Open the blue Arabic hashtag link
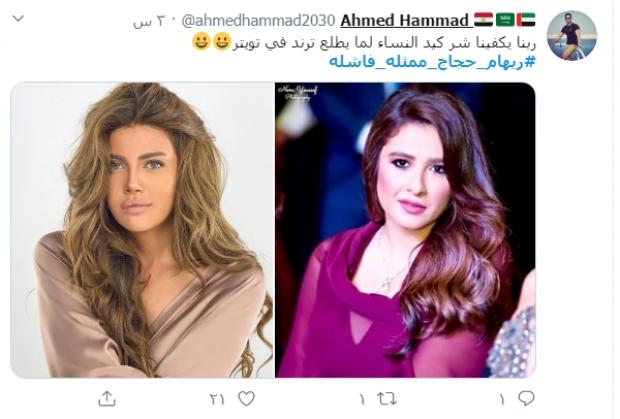 click(432, 62)
